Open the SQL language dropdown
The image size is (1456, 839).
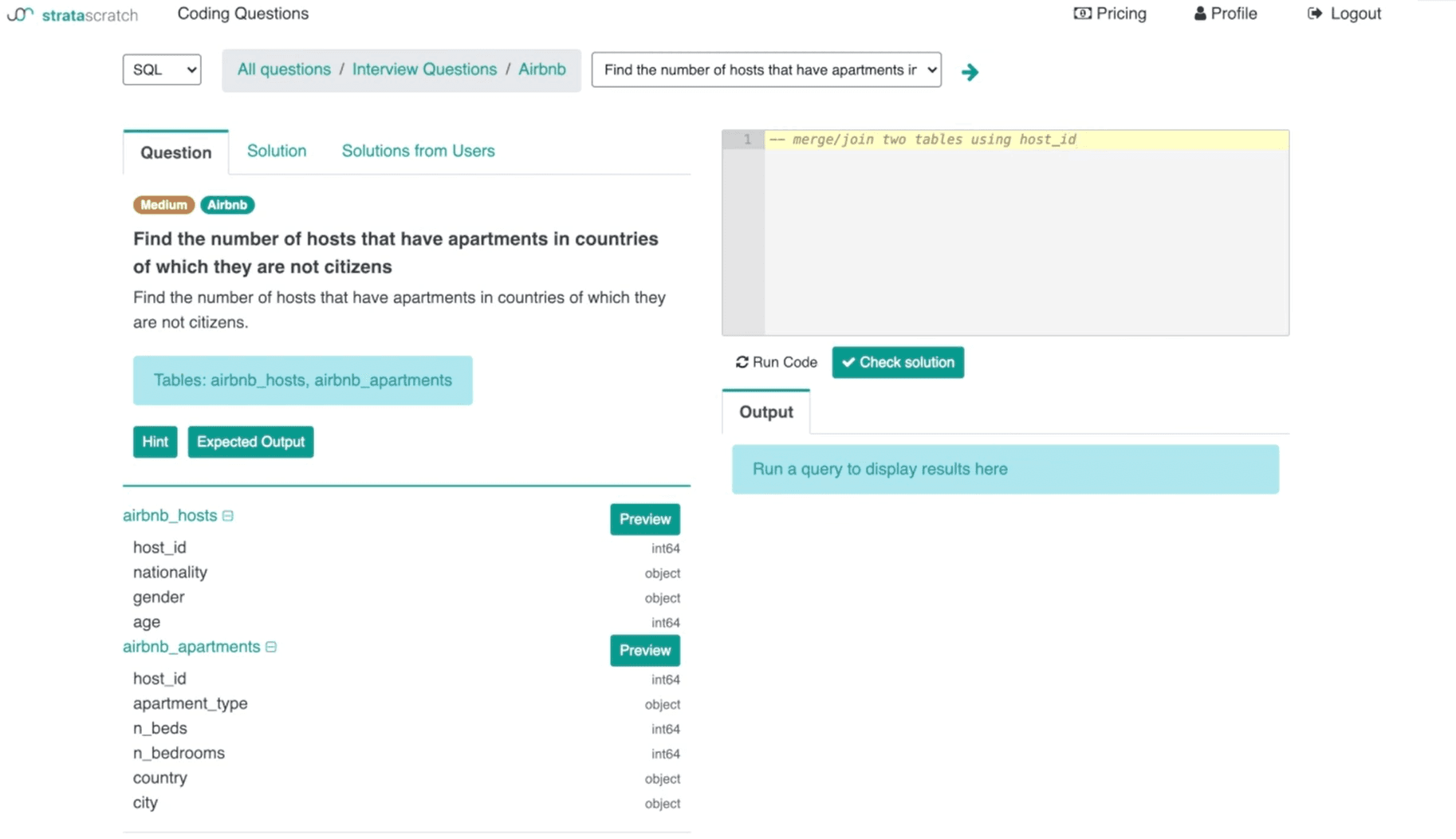click(x=161, y=69)
